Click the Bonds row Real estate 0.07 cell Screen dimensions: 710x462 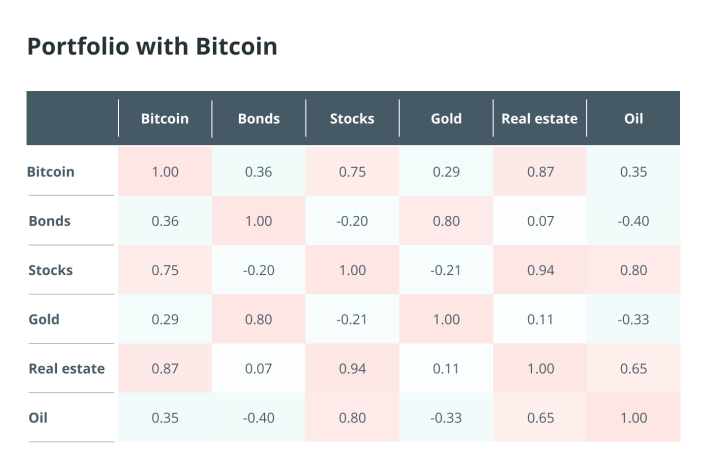pos(540,221)
